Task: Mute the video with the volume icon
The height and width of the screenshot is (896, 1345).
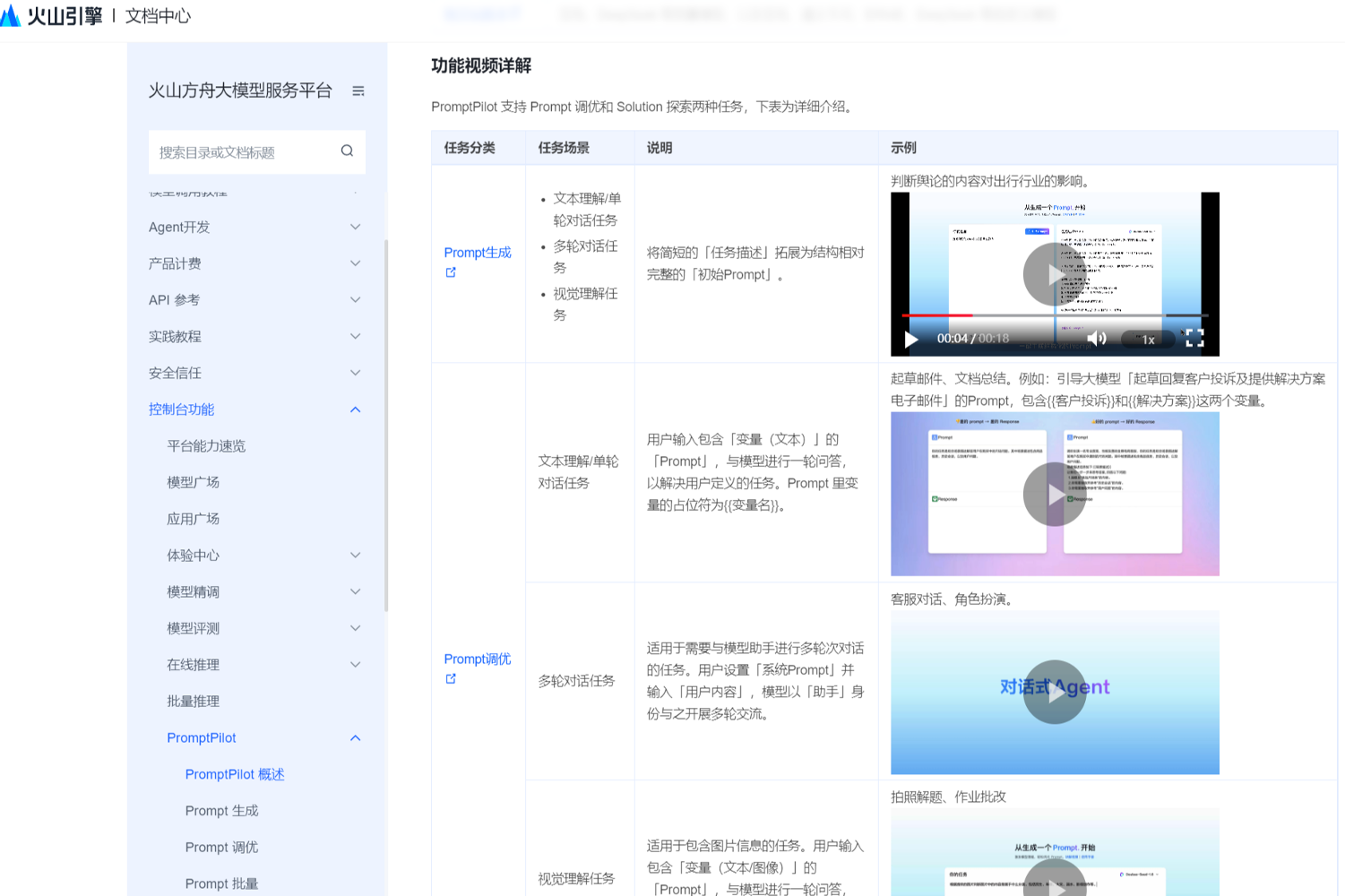Action: 1097,339
